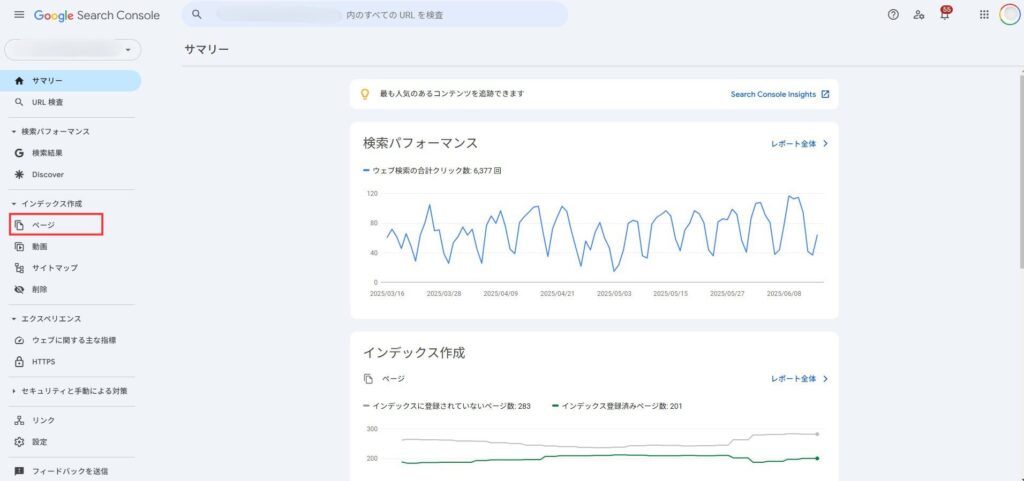Click the search magnifier icon in URL bar
The height and width of the screenshot is (481, 1024).
pos(197,14)
